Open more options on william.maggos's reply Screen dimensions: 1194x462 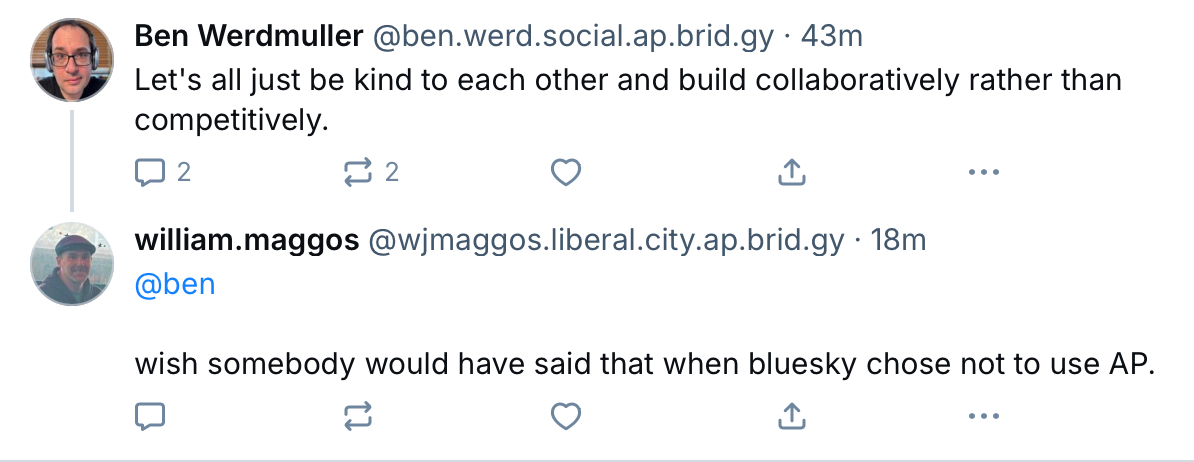click(984, 414)
